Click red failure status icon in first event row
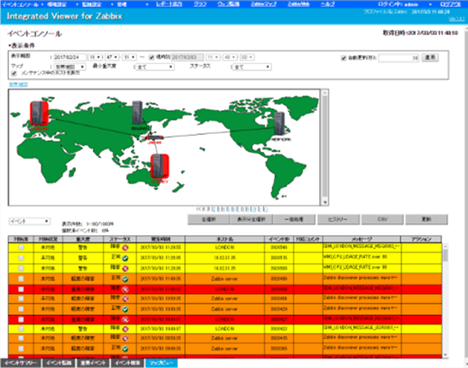Viewport: 468px width, 368px height. click(125, 248)
